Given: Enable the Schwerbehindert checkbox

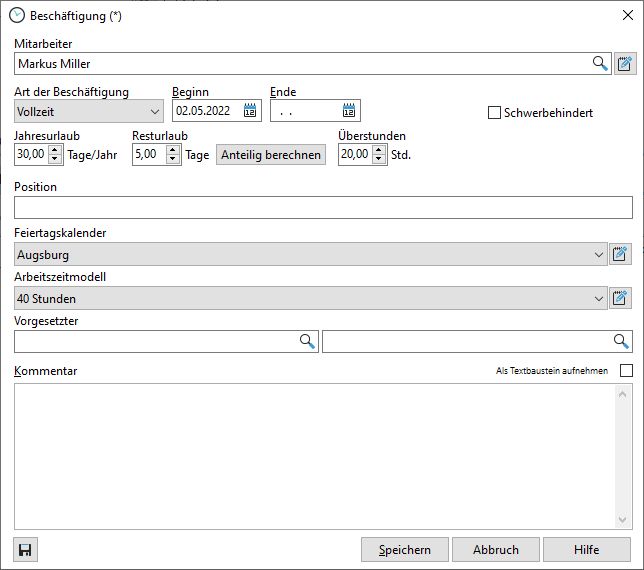Looking at the screenshot, I should [x=494, y=113].
